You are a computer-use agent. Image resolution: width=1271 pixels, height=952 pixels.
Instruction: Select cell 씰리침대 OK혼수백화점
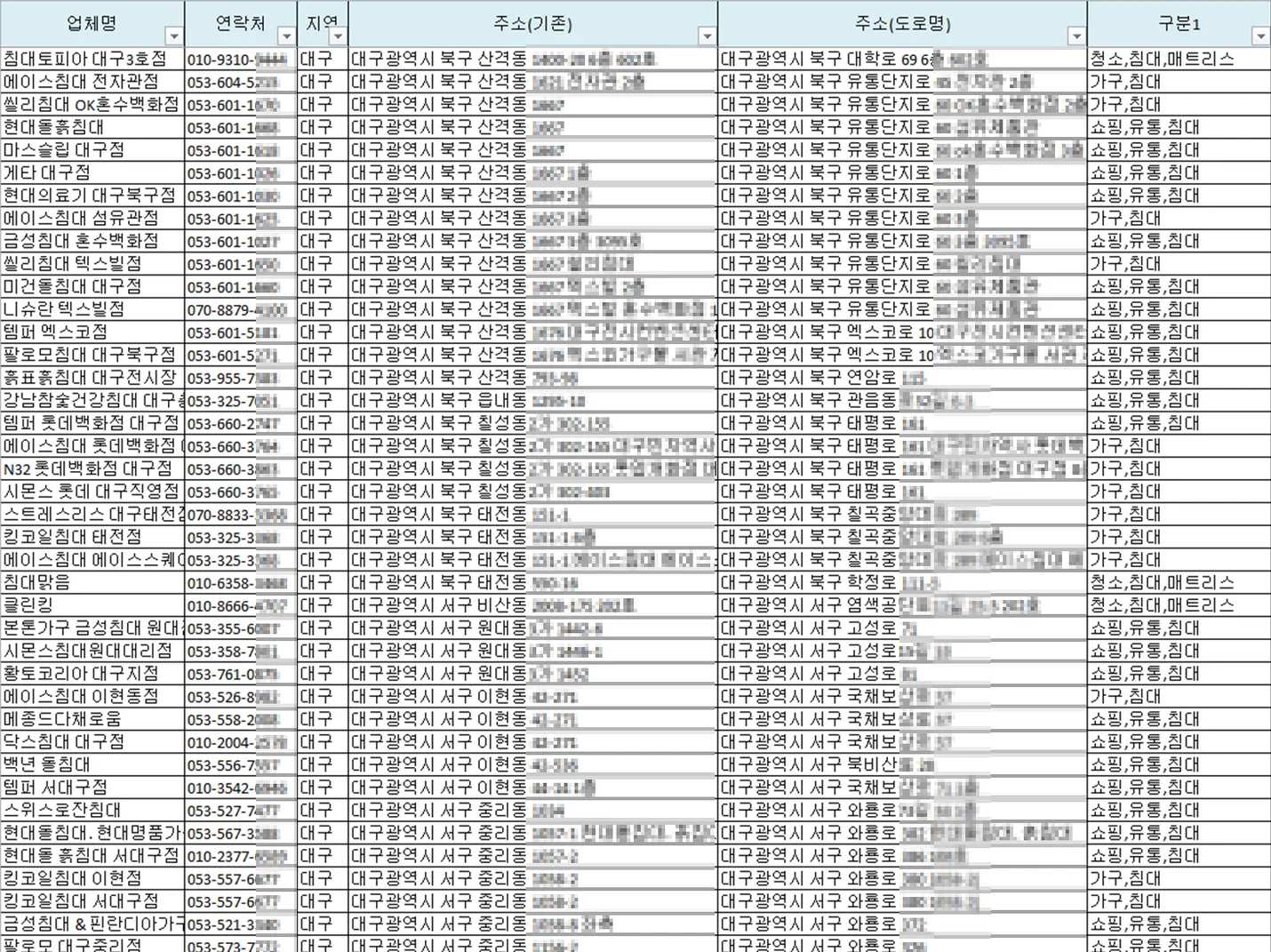[92, 104]
